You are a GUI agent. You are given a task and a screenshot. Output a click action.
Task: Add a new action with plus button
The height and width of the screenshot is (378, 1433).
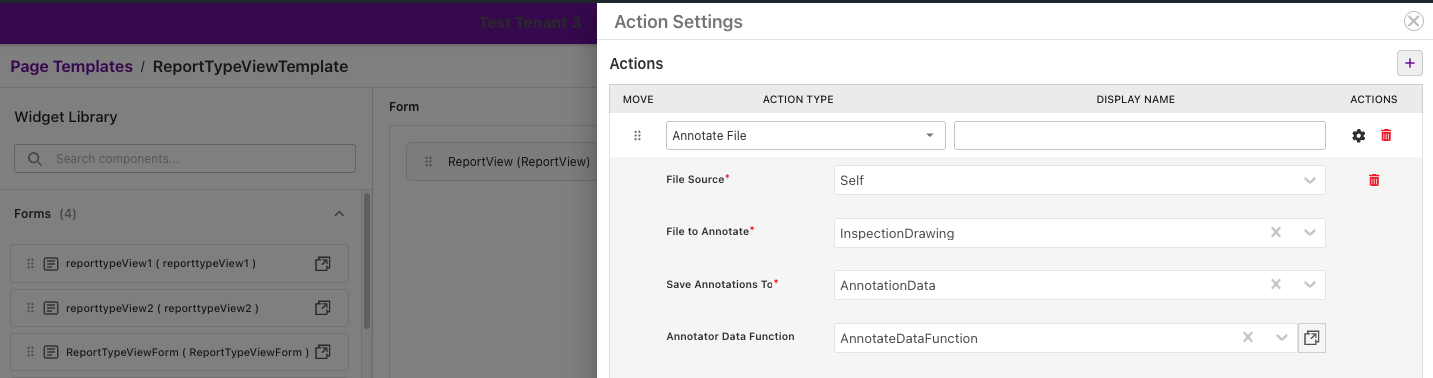pos(1410,63)
